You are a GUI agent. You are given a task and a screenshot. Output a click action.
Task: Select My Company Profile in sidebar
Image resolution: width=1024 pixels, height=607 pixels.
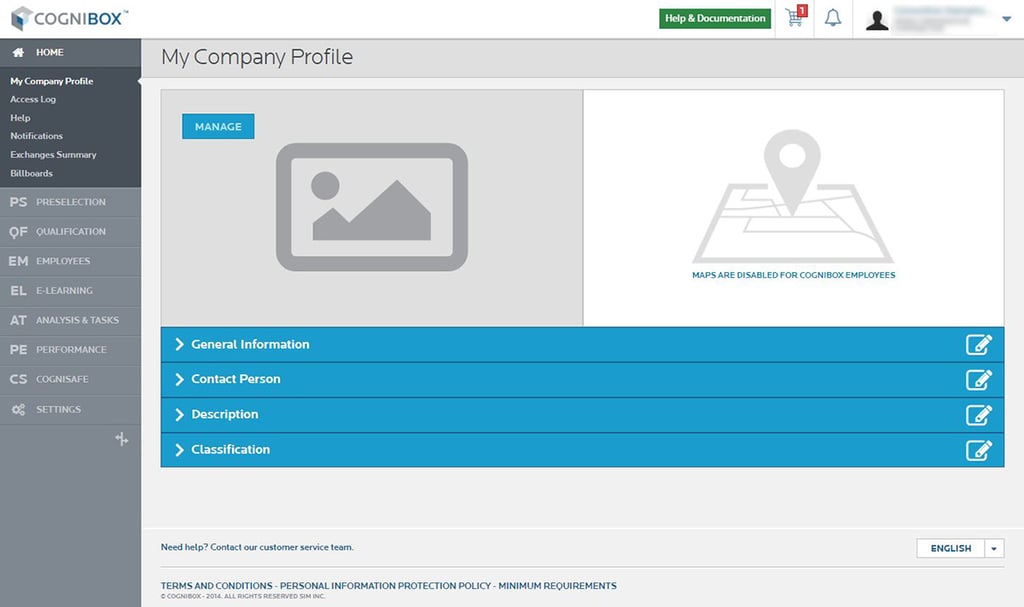52,81
